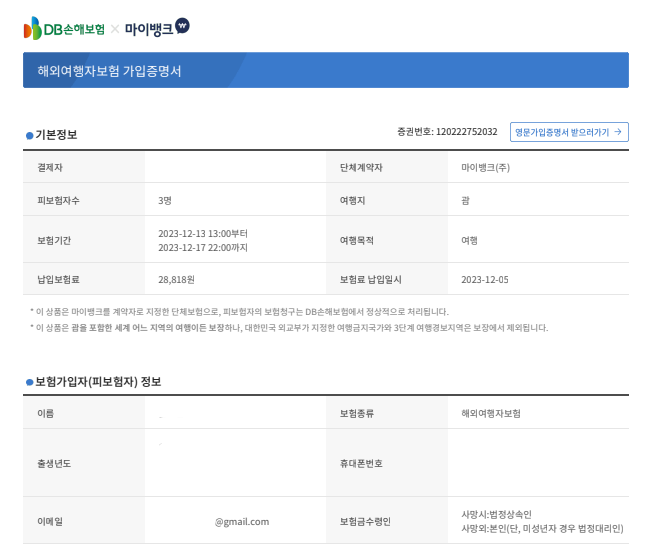Screen dimensions: 655x560
Task: Open 영문가입증명서 받으러가기 button
Action: (569, 132)
